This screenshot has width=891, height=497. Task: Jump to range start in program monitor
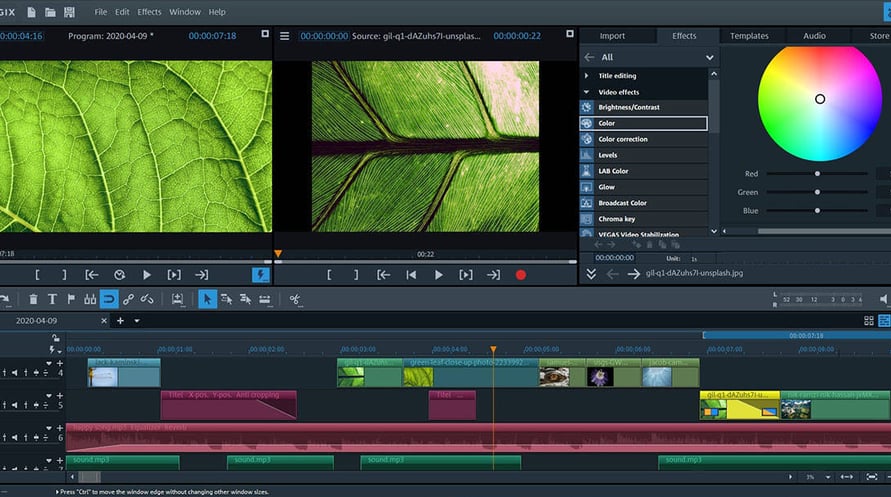[91, 275]
